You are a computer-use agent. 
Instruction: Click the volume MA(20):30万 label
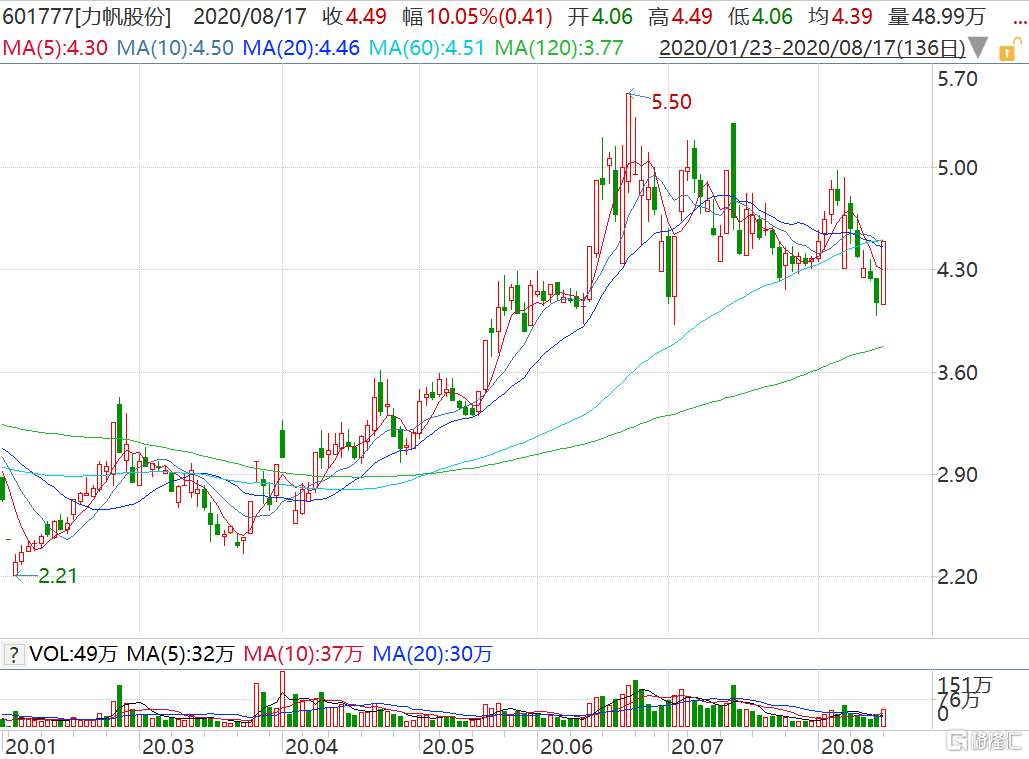coord(432,654)
